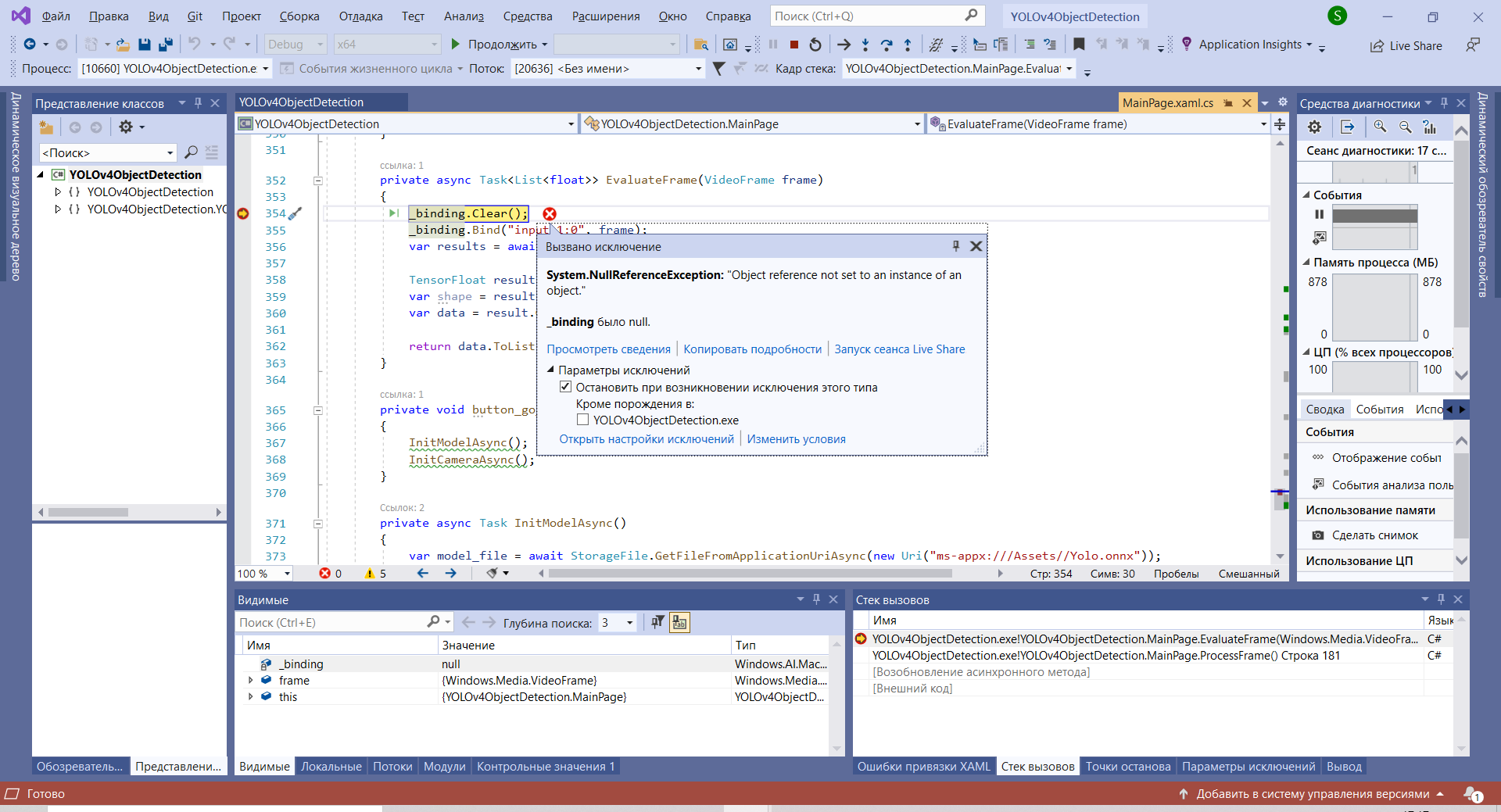Toggle pin on MainPage.xaml.cs tab
The height and width of the screenshot is (812, 1501).
(x=1228, y=103)
